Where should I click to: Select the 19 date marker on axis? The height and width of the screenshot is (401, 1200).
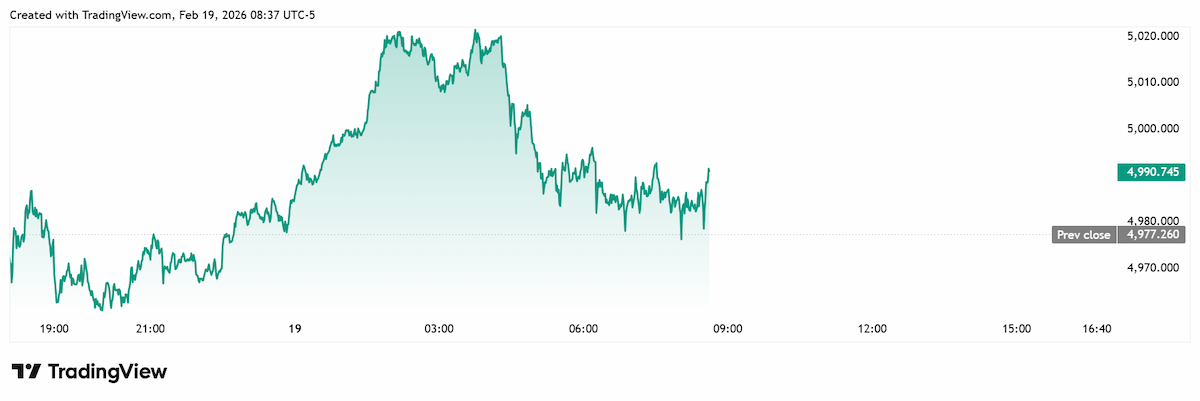[294, 328]
